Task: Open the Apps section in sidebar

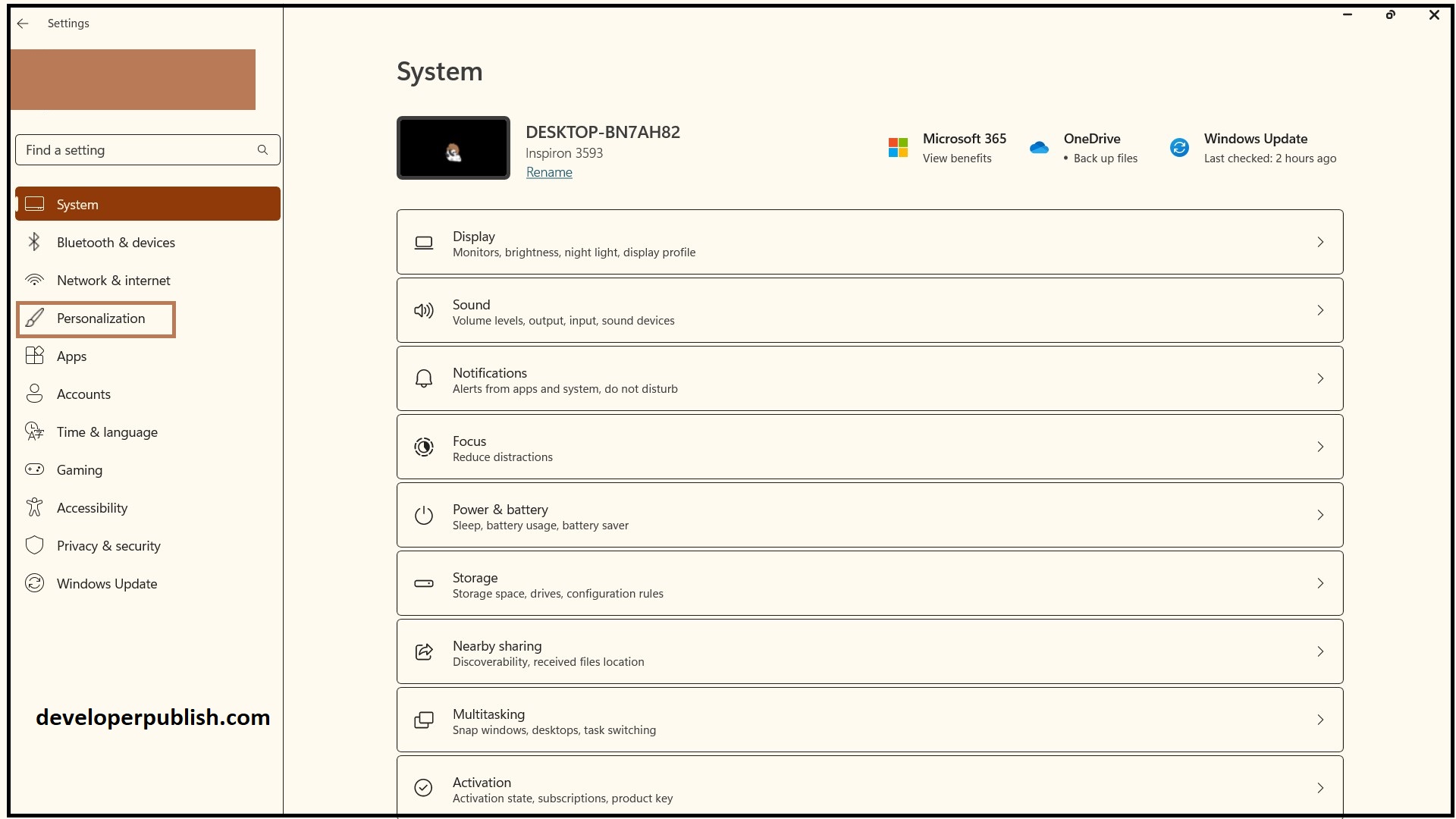Action: click(71, 356)
